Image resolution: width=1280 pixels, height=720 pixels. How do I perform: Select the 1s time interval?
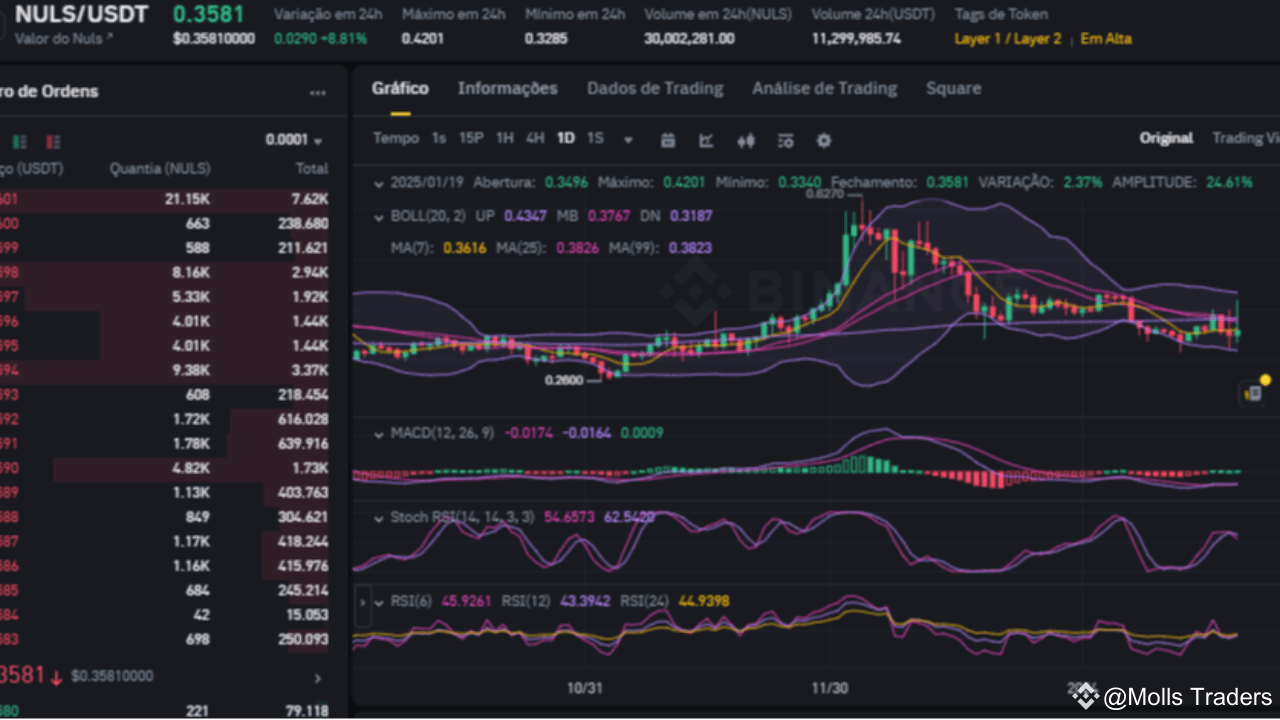(439, 139)
